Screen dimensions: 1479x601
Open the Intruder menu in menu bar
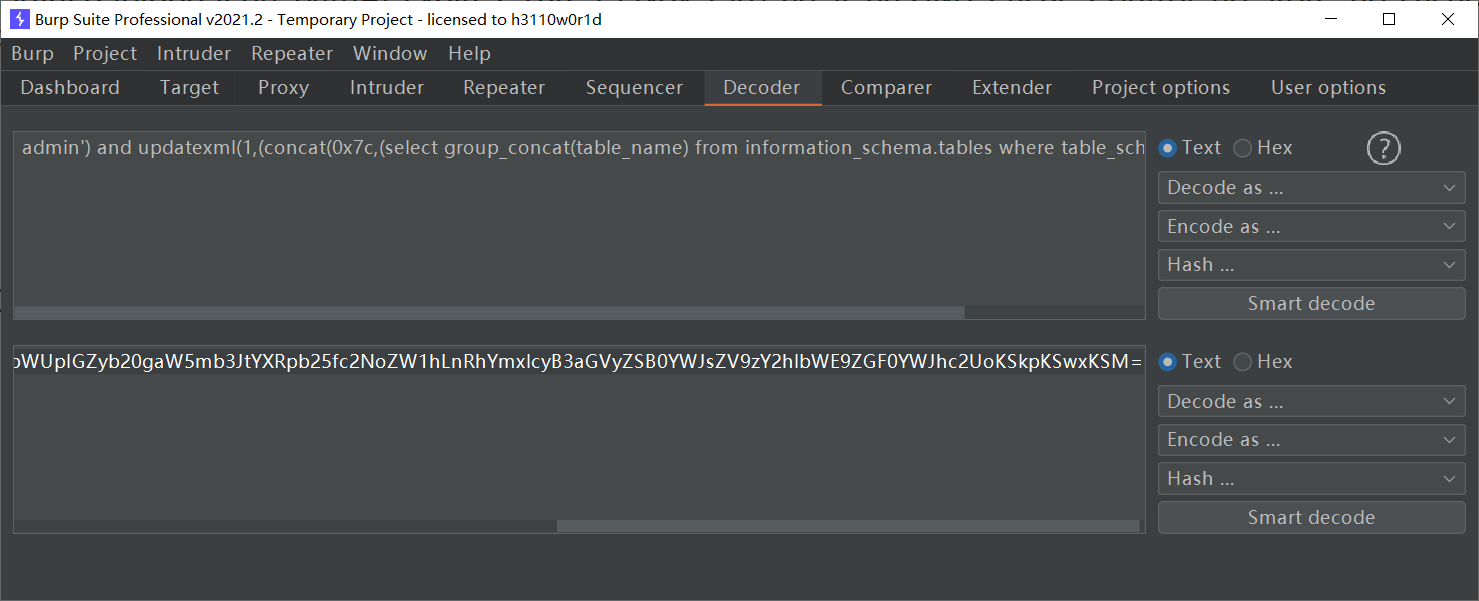194,54
